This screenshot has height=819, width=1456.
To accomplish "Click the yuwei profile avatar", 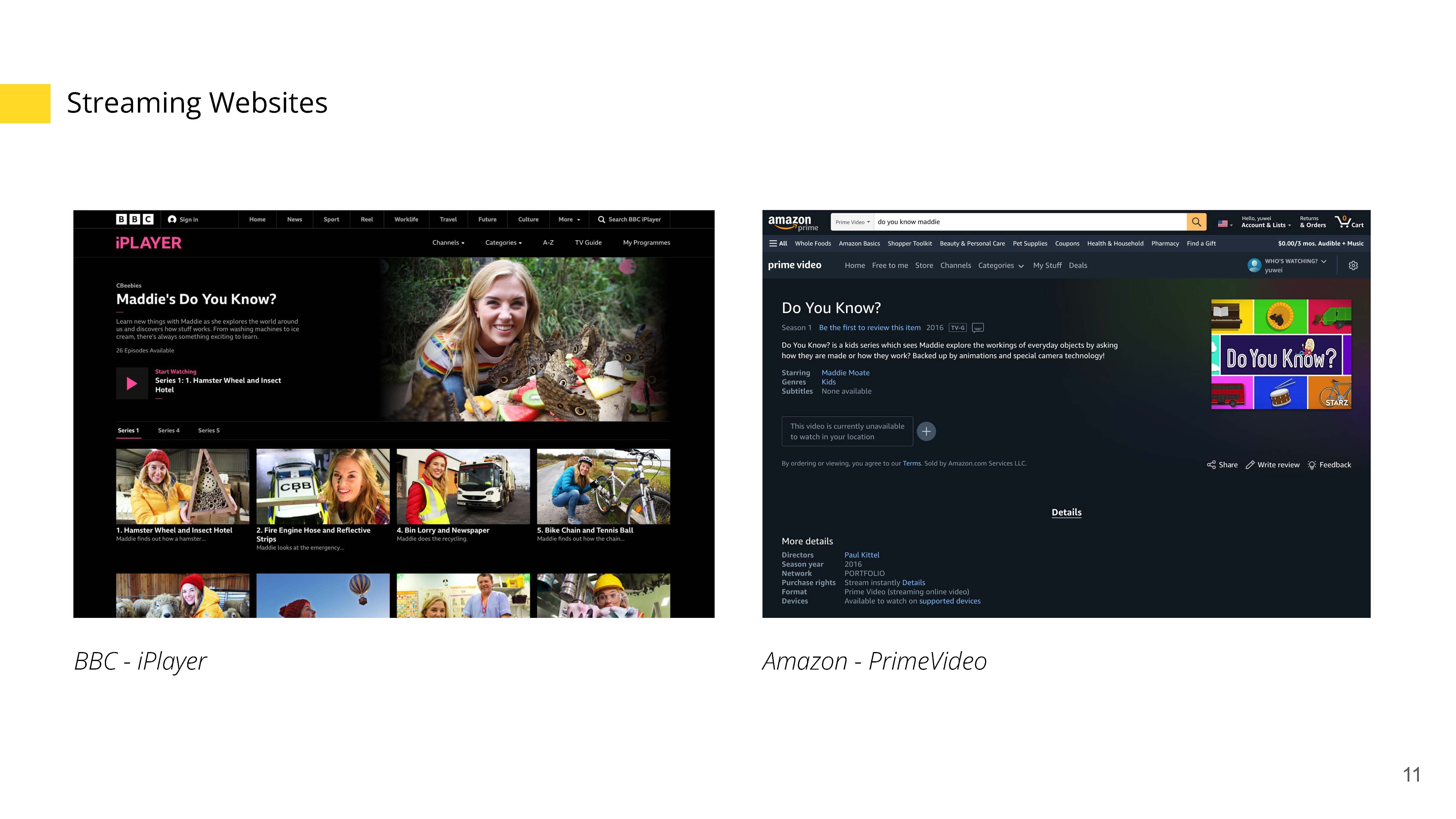I will [1254, 265].
